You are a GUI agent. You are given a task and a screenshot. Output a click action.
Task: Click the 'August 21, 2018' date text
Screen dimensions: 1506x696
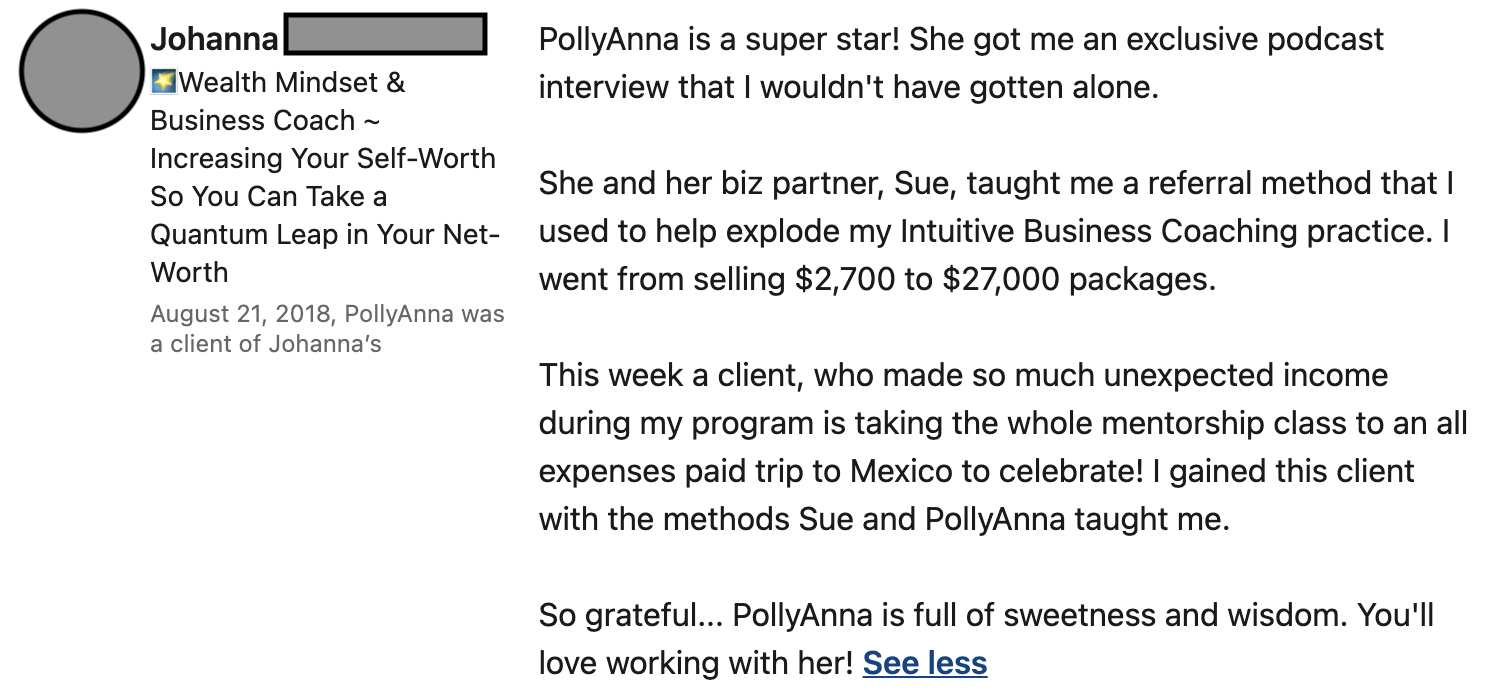[241, 314]
